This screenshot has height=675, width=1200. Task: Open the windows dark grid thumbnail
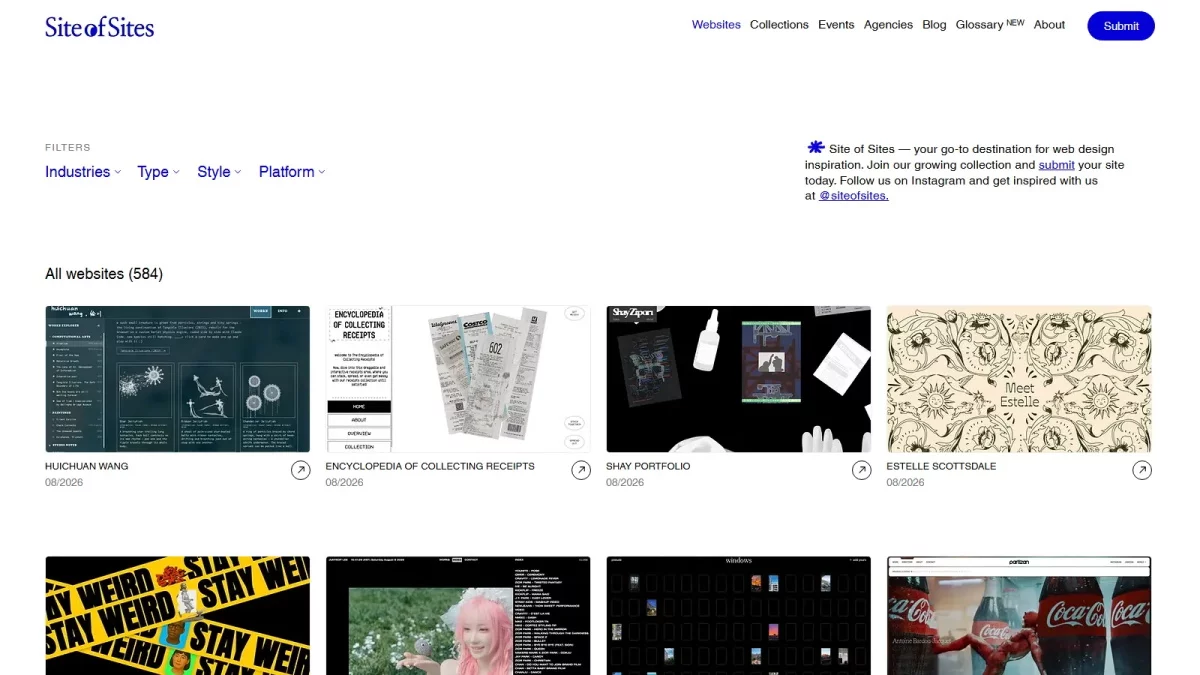[738, 616]
